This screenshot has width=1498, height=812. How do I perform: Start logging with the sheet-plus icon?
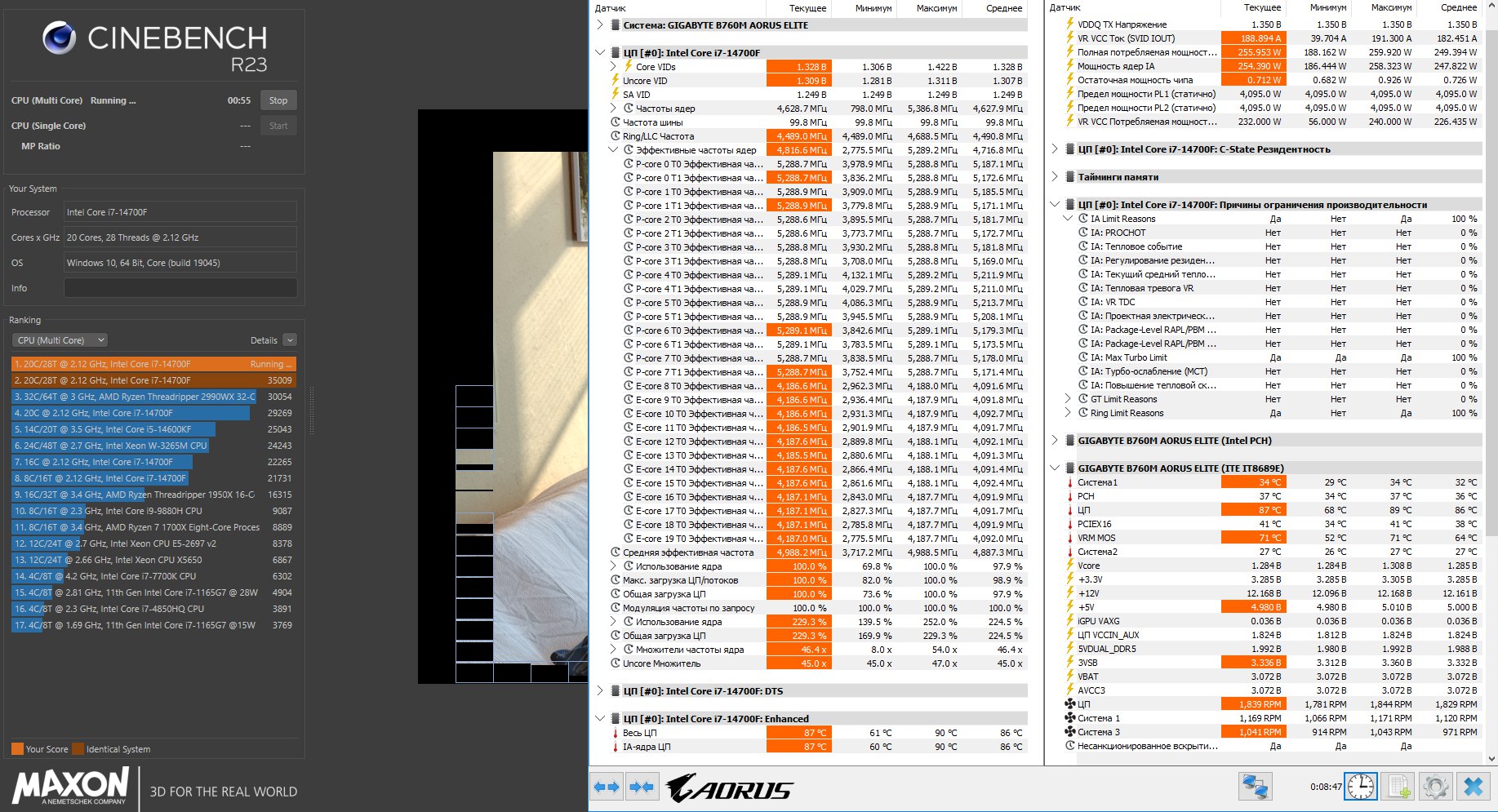1398,787
